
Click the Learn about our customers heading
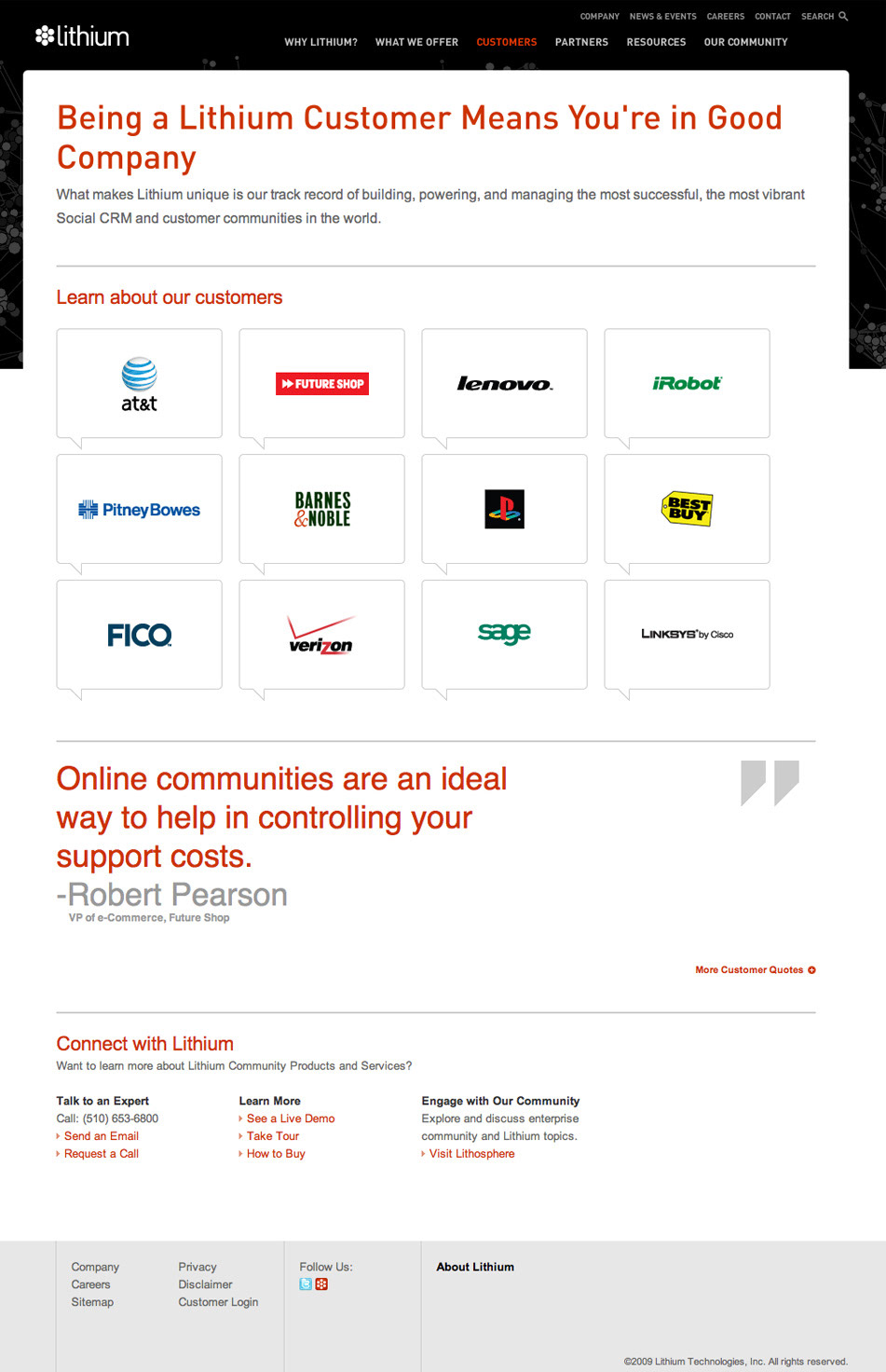[170, 297]
